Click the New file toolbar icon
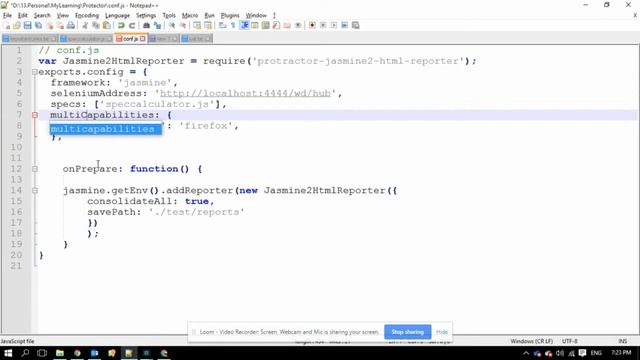 click(7, 25)
